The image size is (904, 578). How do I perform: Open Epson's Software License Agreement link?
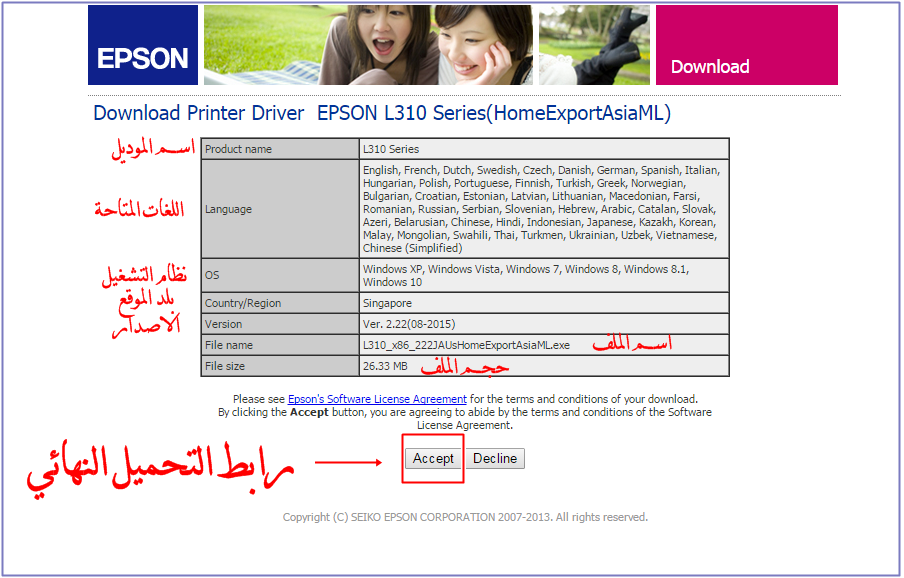click(x=377, y=399)
